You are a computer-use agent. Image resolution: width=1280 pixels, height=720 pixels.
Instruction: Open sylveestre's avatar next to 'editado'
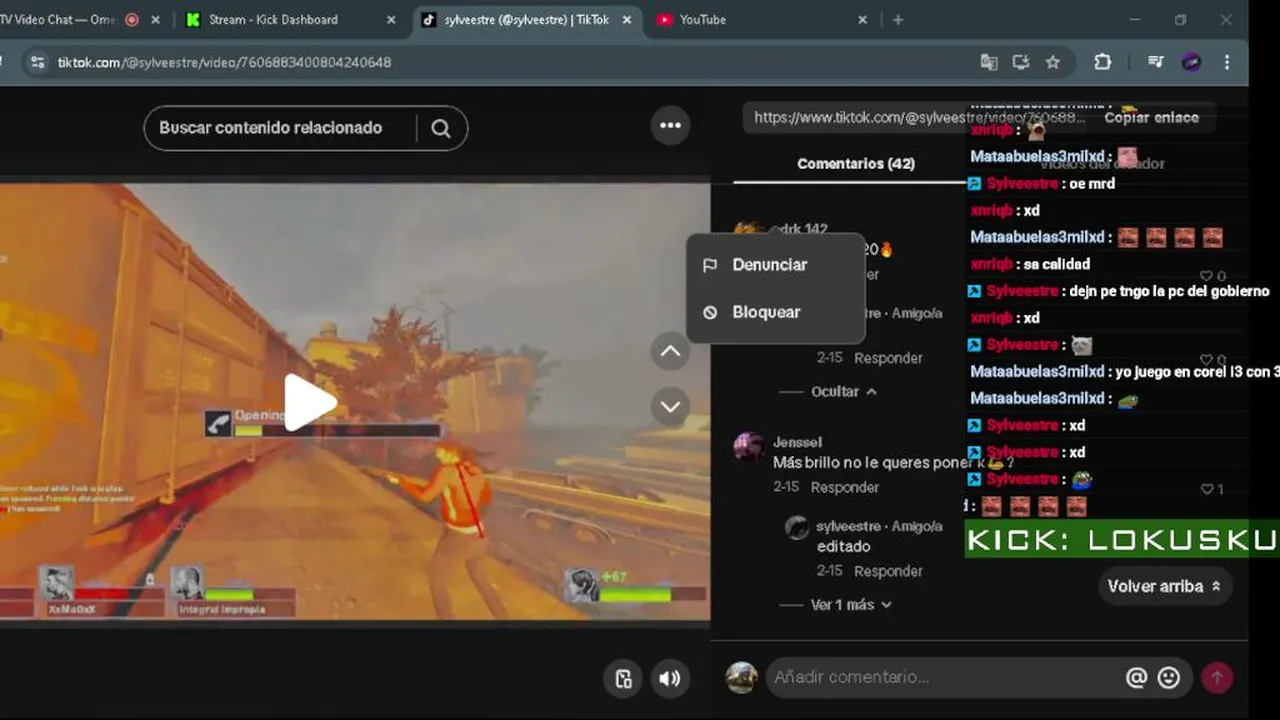(x=797, y=528)
